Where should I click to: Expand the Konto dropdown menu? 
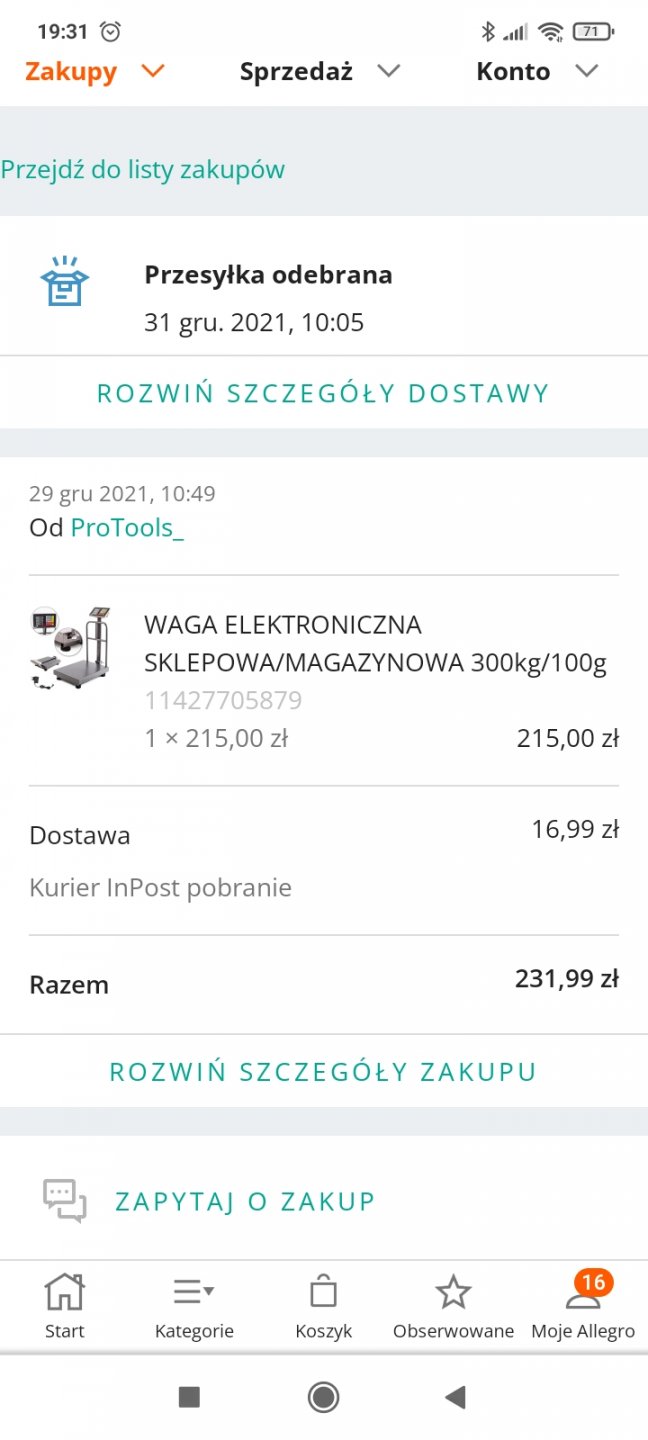pos(536,72)
